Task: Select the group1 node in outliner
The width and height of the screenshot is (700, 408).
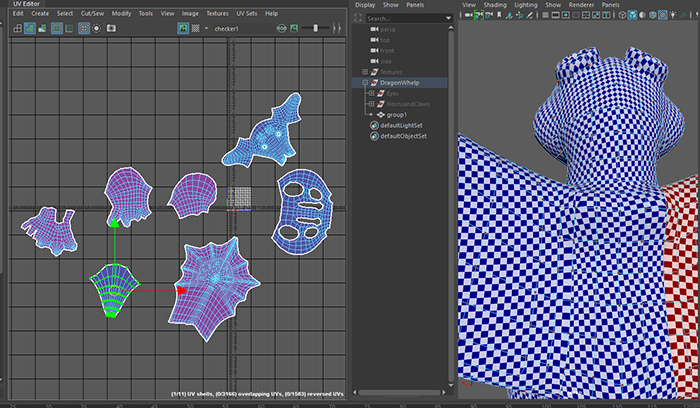Action: click(399, 114)
